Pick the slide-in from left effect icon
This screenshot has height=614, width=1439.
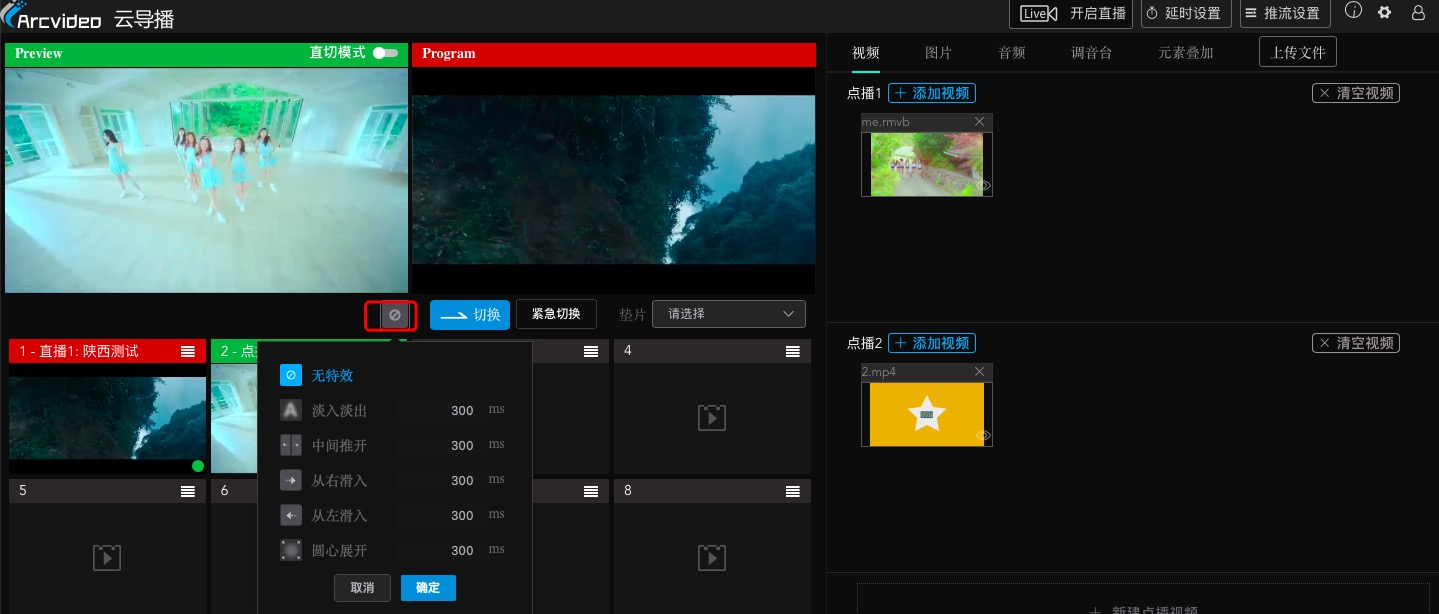point(290,515)
